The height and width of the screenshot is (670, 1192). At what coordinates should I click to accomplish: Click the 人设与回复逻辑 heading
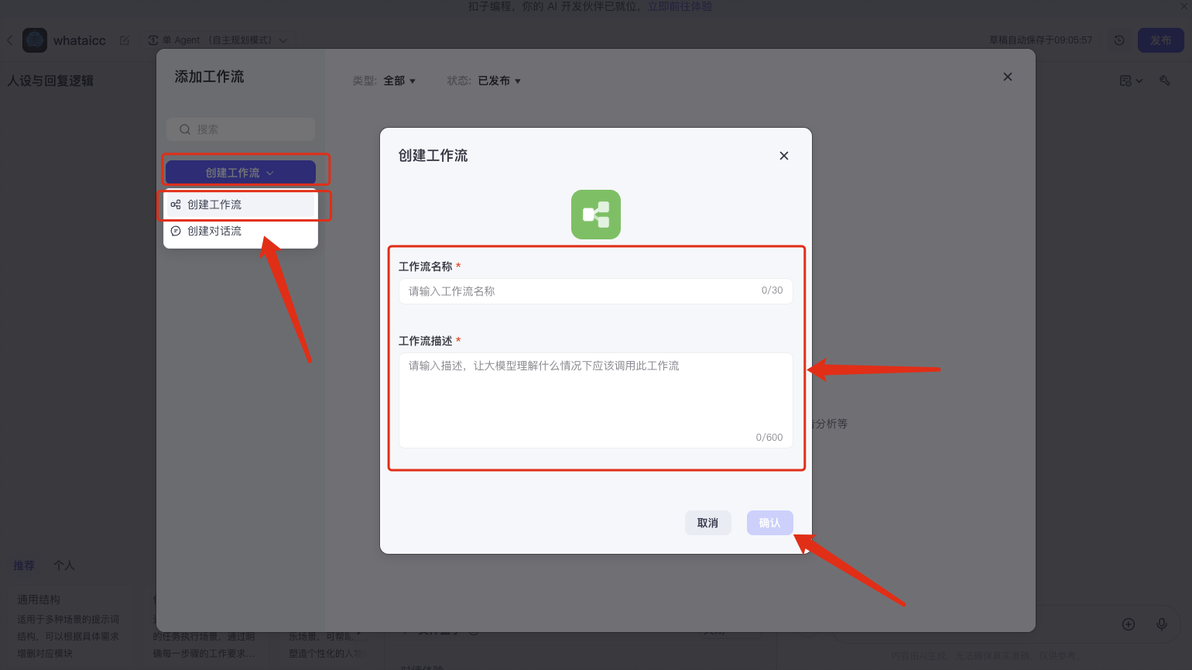[x=50, y=81]
